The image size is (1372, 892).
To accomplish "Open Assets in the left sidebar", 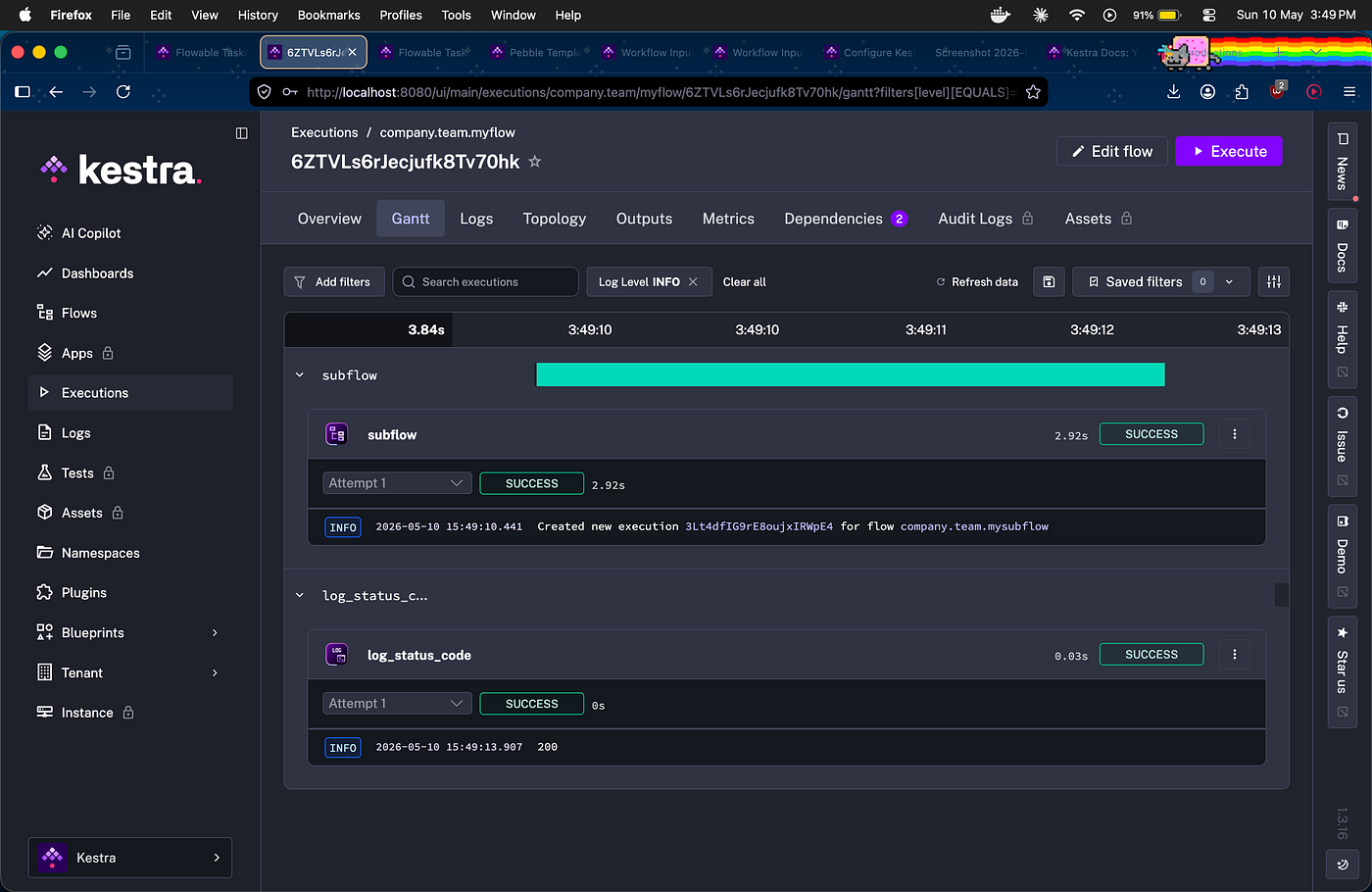I will [81, 513].
